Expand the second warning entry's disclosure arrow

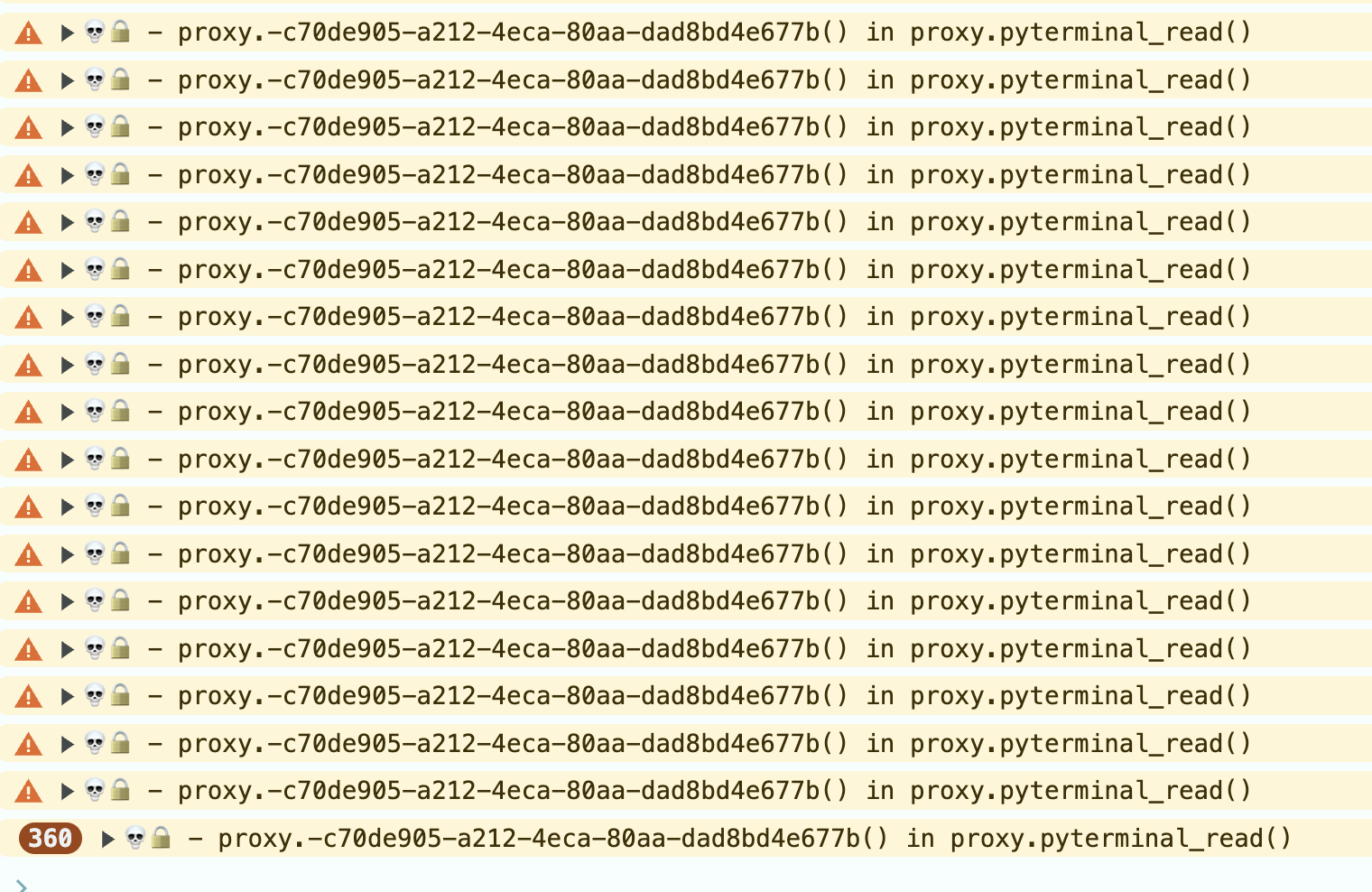point(67,81)
